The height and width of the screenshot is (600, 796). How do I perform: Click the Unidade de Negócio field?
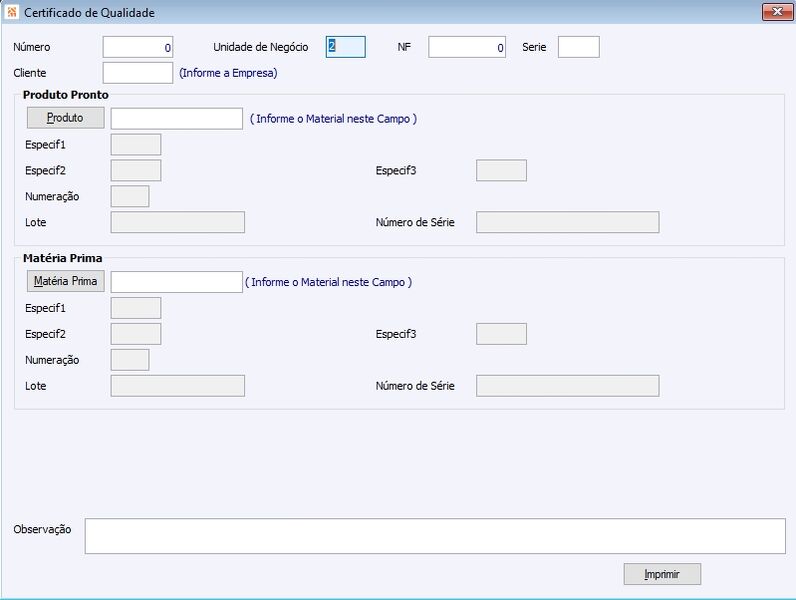[x=346, y=47]
